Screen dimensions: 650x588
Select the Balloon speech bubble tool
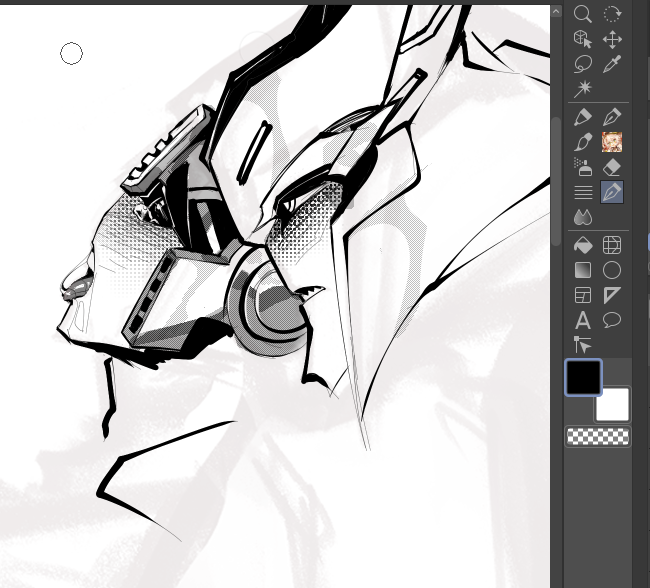pos(612,321)
